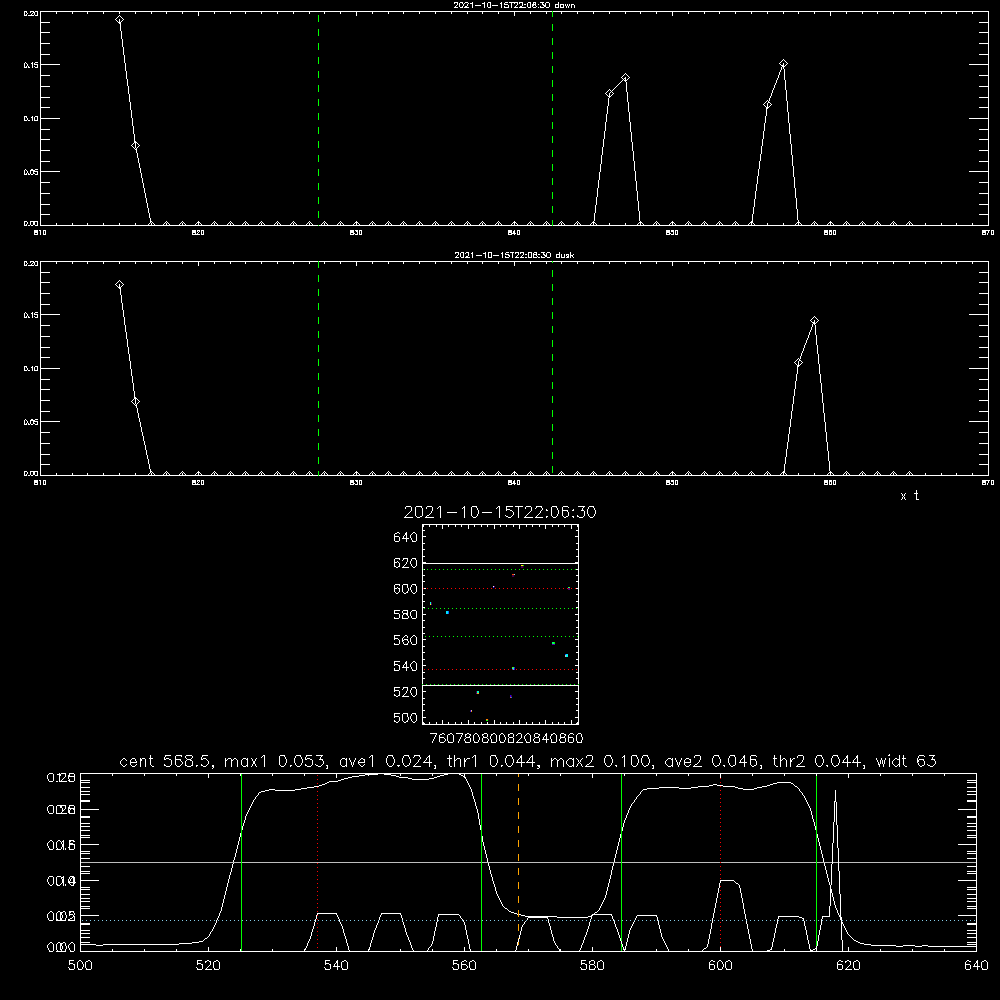Viewport: 1000px width, 1000px height.
Task: Select the highest diamond marker in dawn plot
Action: 119,20
